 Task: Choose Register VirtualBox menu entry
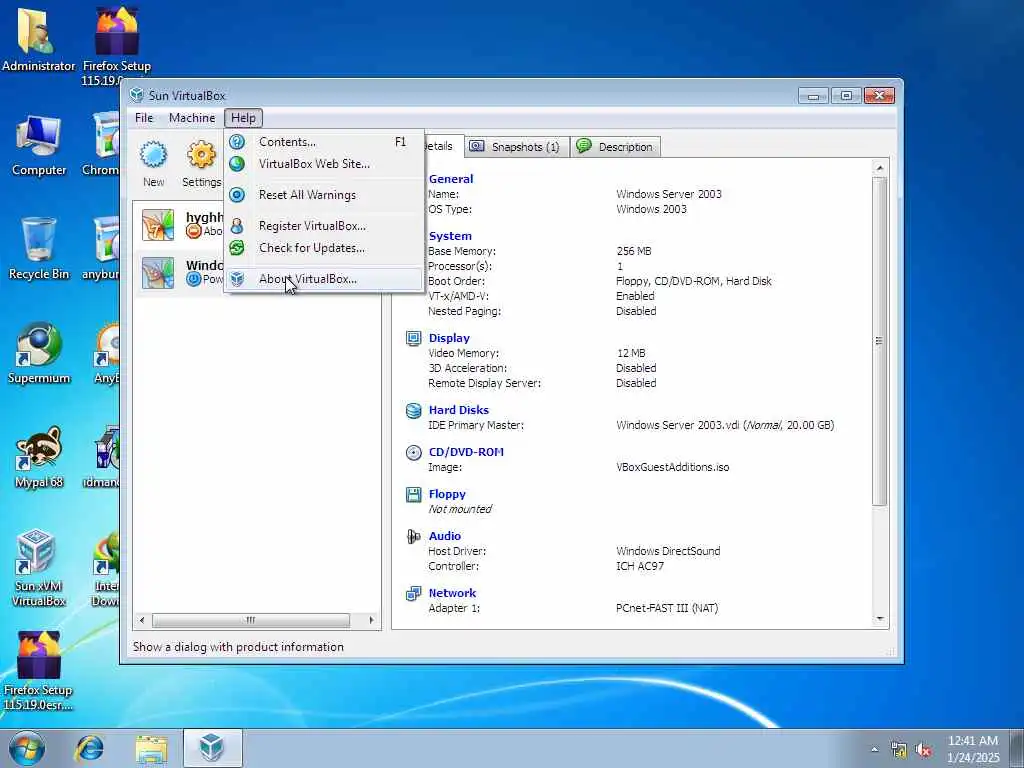(x=324, y=226)
